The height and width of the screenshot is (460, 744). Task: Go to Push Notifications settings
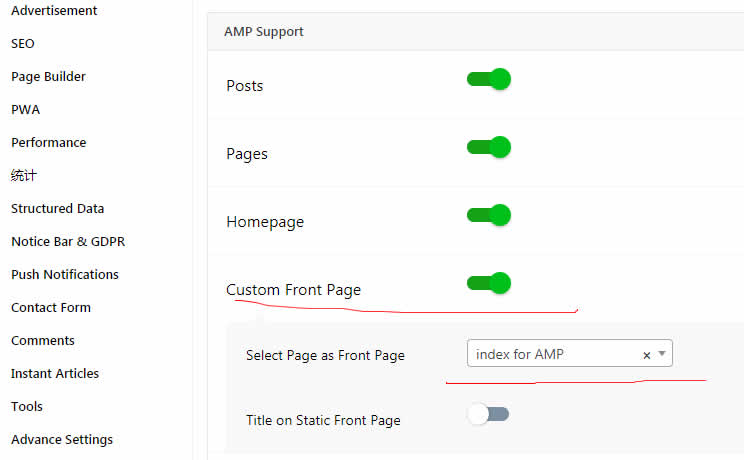(x=65, y=274)
